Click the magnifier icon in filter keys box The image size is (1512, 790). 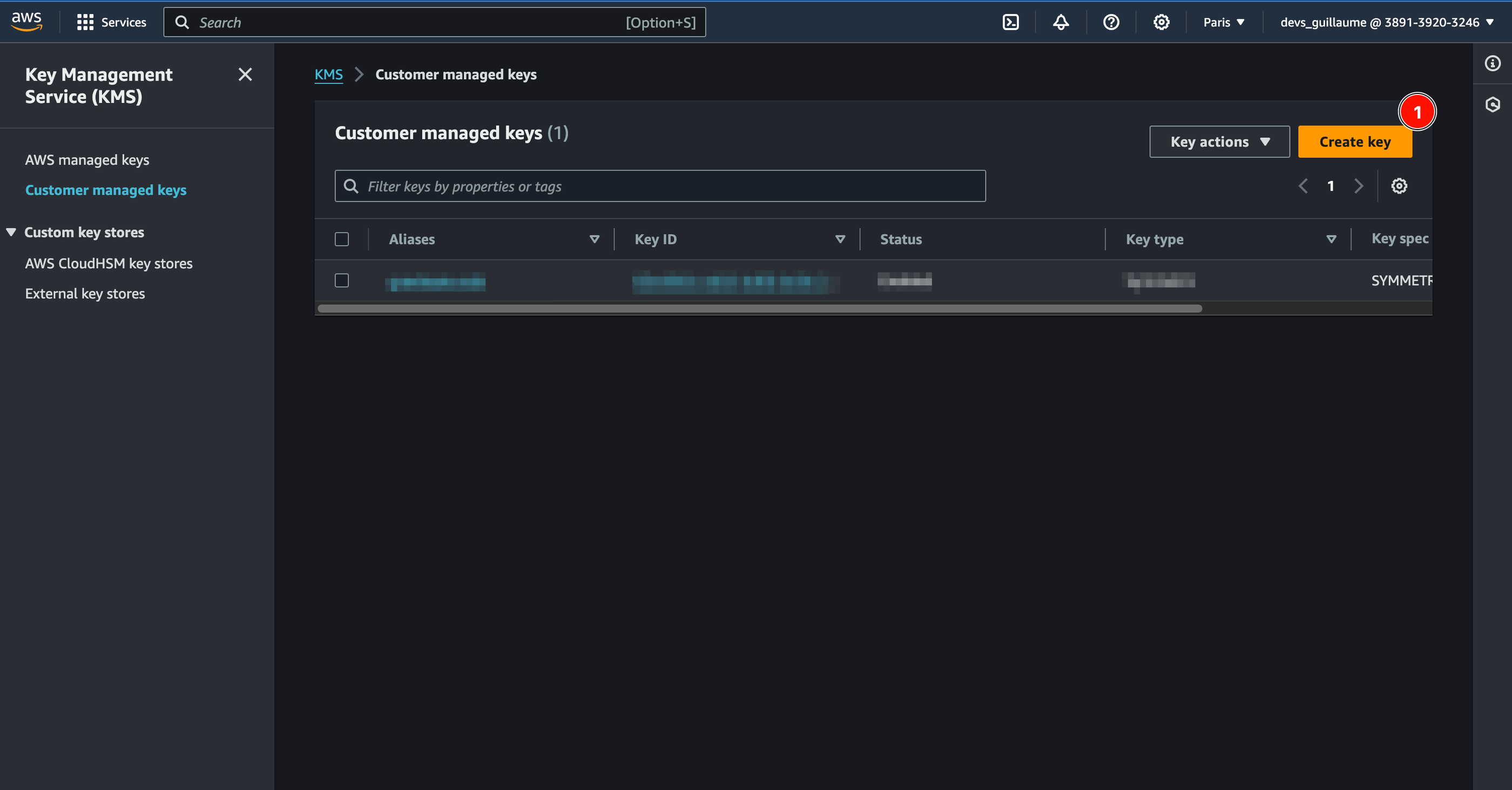[351, 186]
